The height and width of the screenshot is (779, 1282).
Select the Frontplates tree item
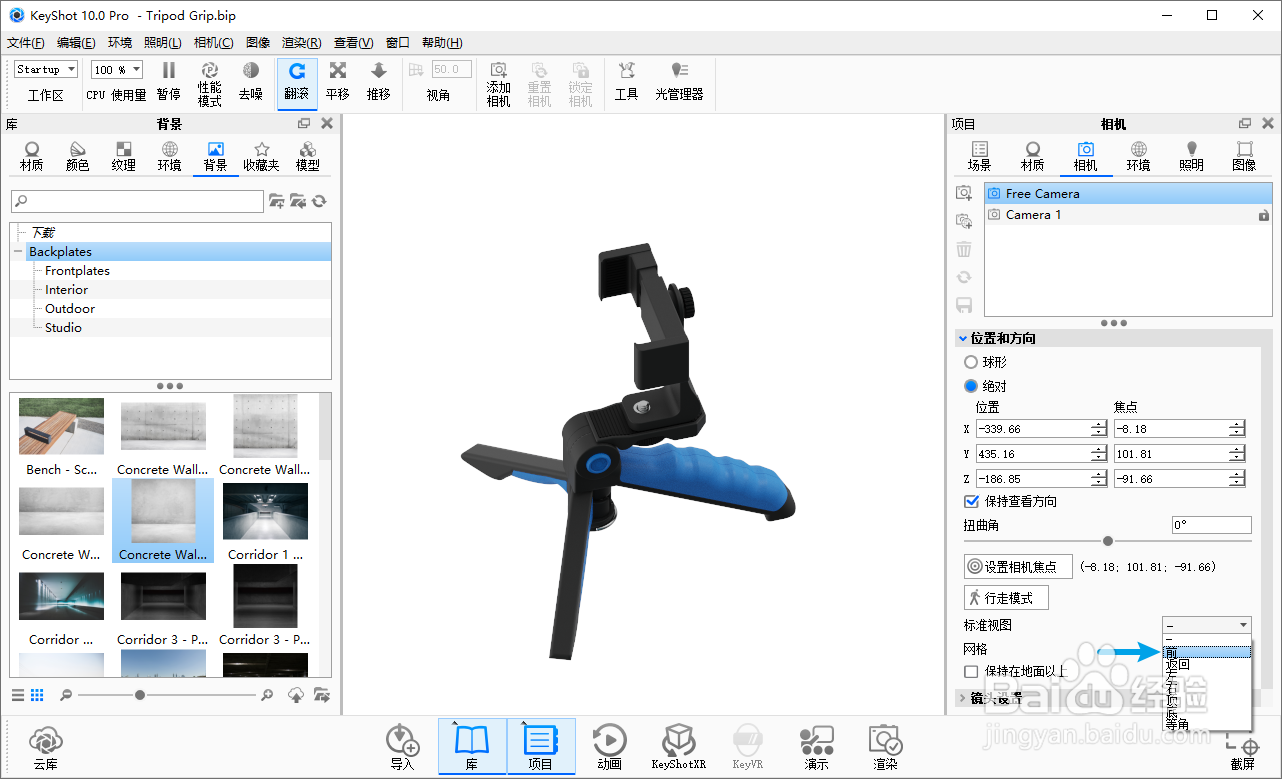77,271
